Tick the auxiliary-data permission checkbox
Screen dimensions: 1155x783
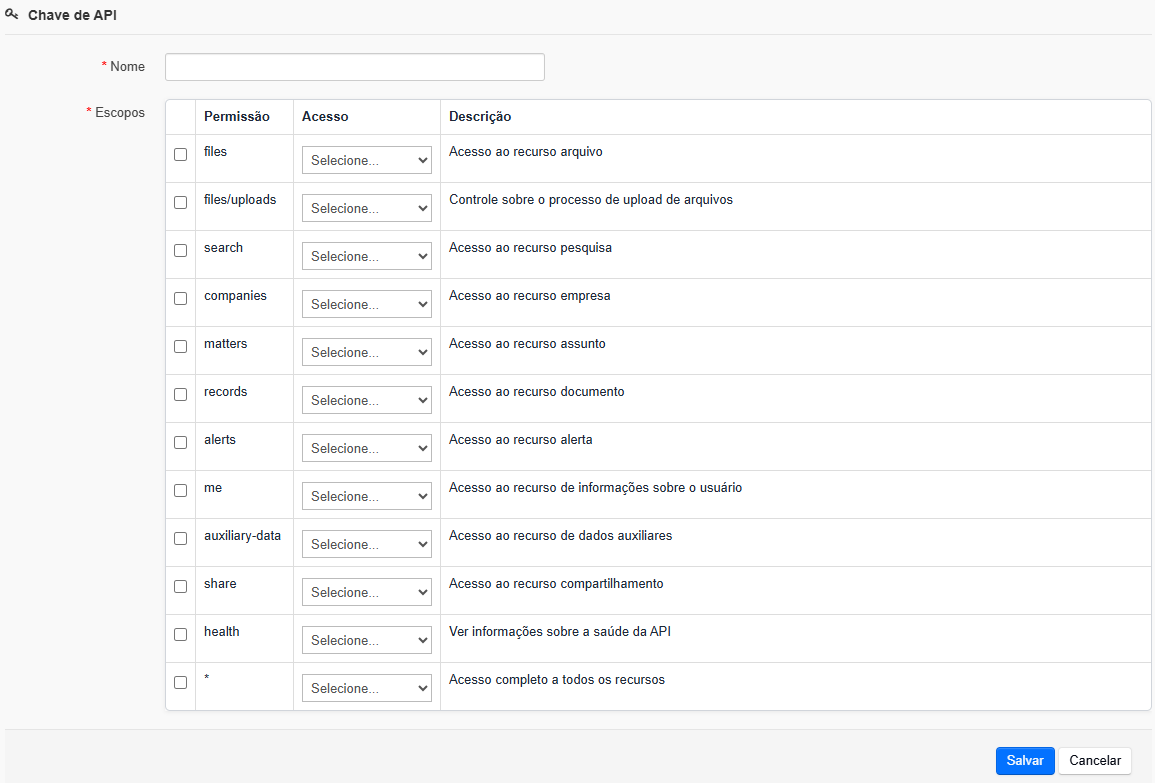pos(180,538)
